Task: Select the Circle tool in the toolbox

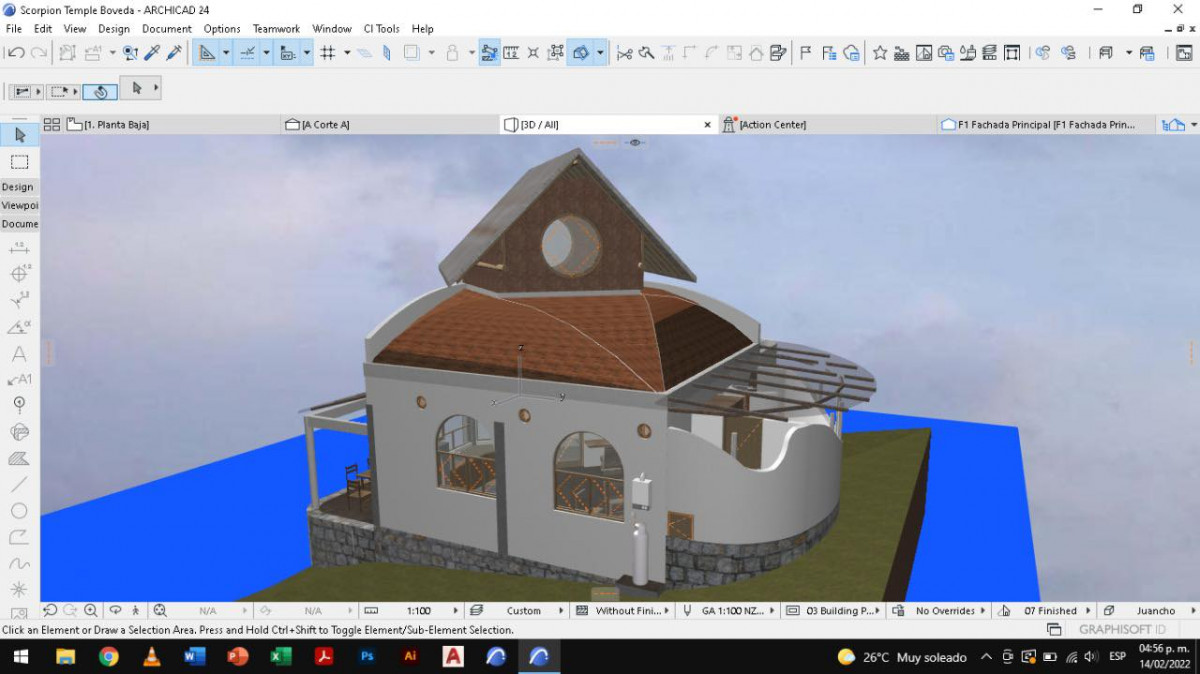Action: [19, 511]
